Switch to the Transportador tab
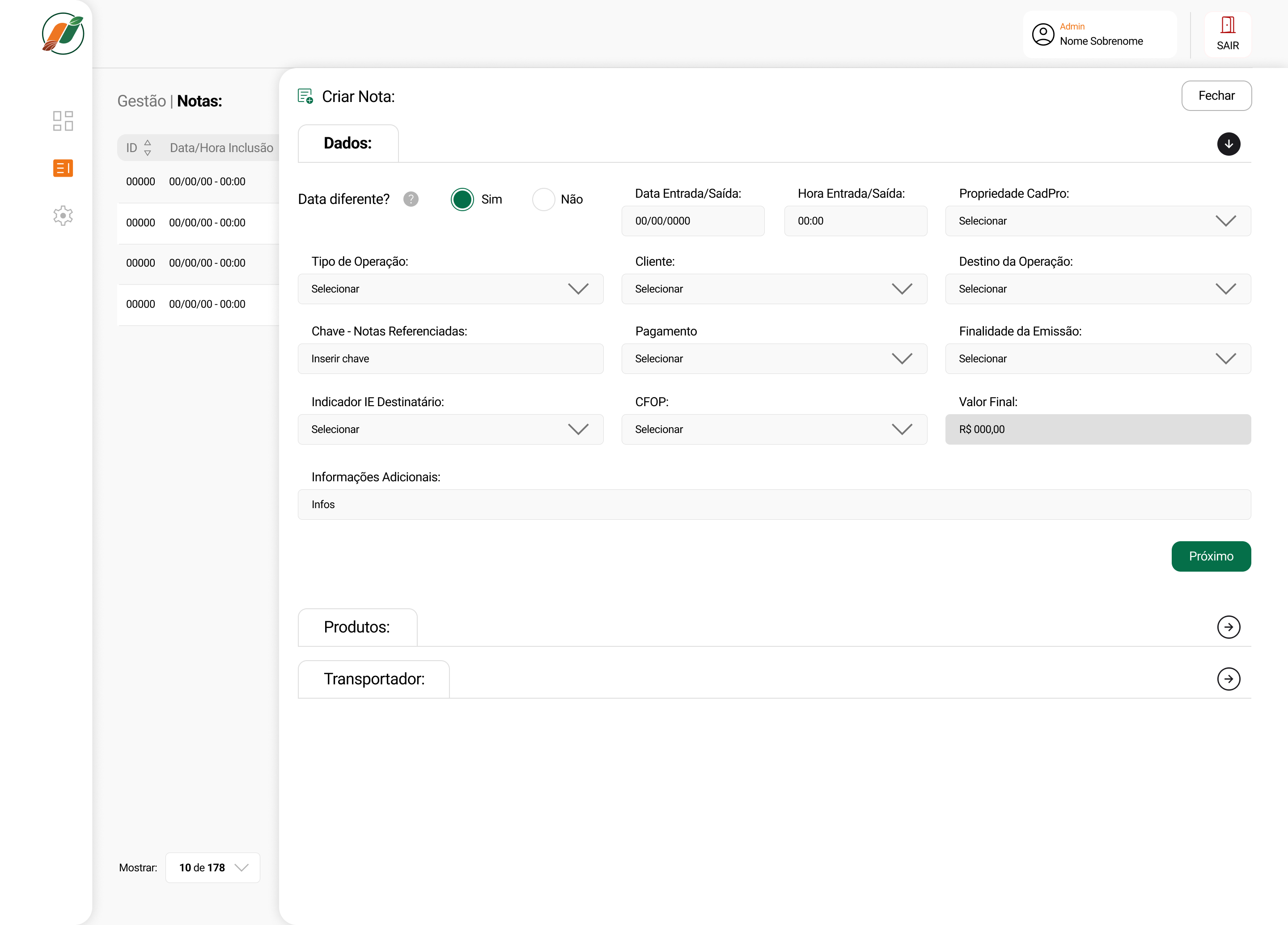Screen dimensions: 1288x925 click(374, 679)
